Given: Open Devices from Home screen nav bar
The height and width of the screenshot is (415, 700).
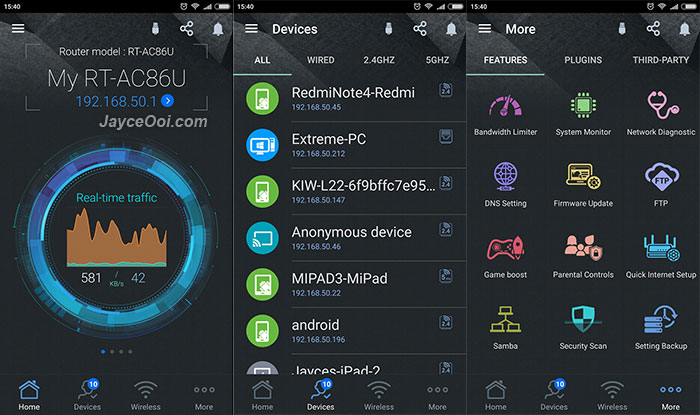Looking at the screenshot, I should tap(88, 395).
